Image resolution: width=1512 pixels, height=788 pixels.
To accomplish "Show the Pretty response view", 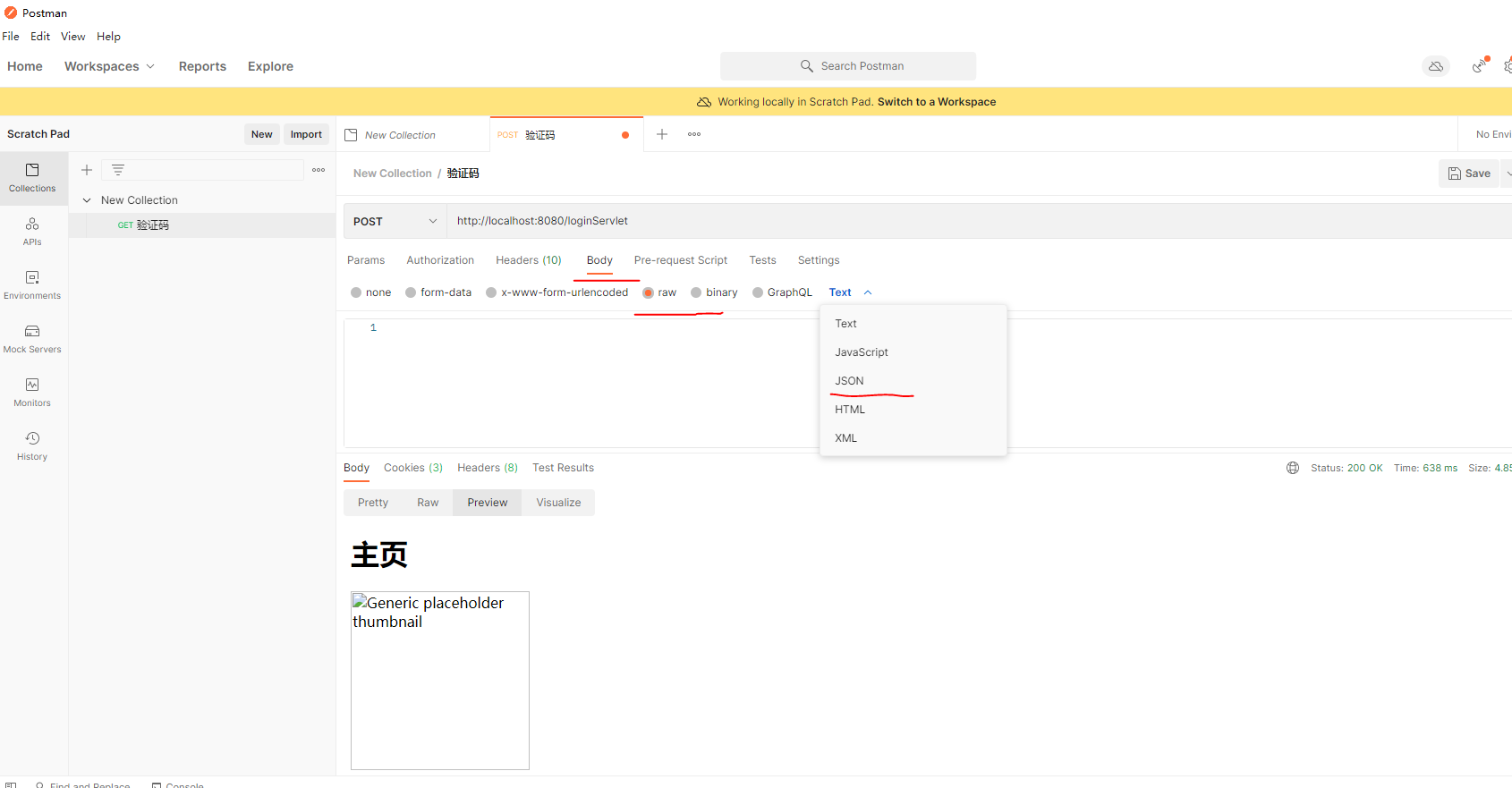I will pyautogui.click(x=373, y=503).
